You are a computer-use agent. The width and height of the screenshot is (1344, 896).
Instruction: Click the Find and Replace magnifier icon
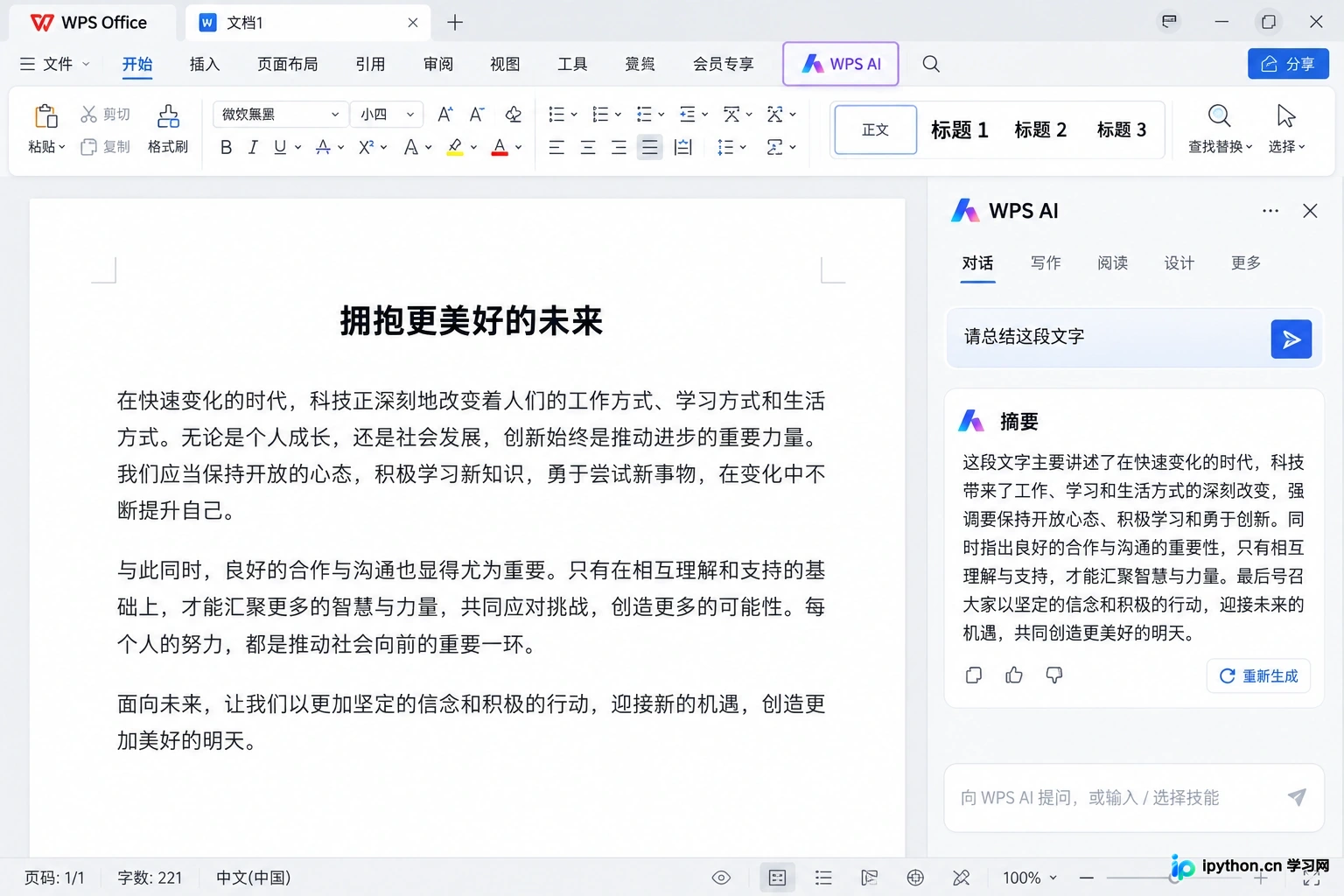pos(1219,115)
